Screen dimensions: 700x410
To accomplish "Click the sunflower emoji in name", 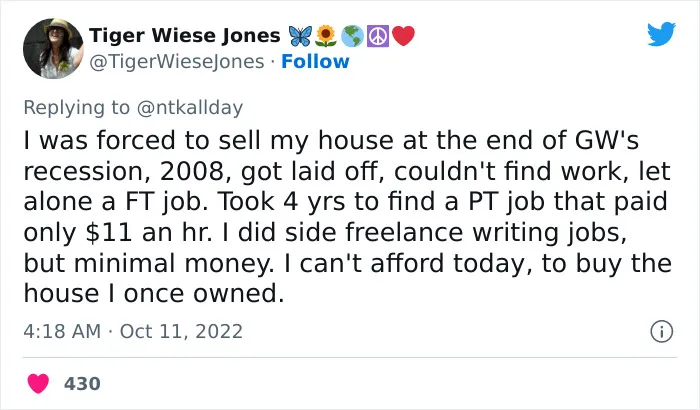I will tap(326, 36).
